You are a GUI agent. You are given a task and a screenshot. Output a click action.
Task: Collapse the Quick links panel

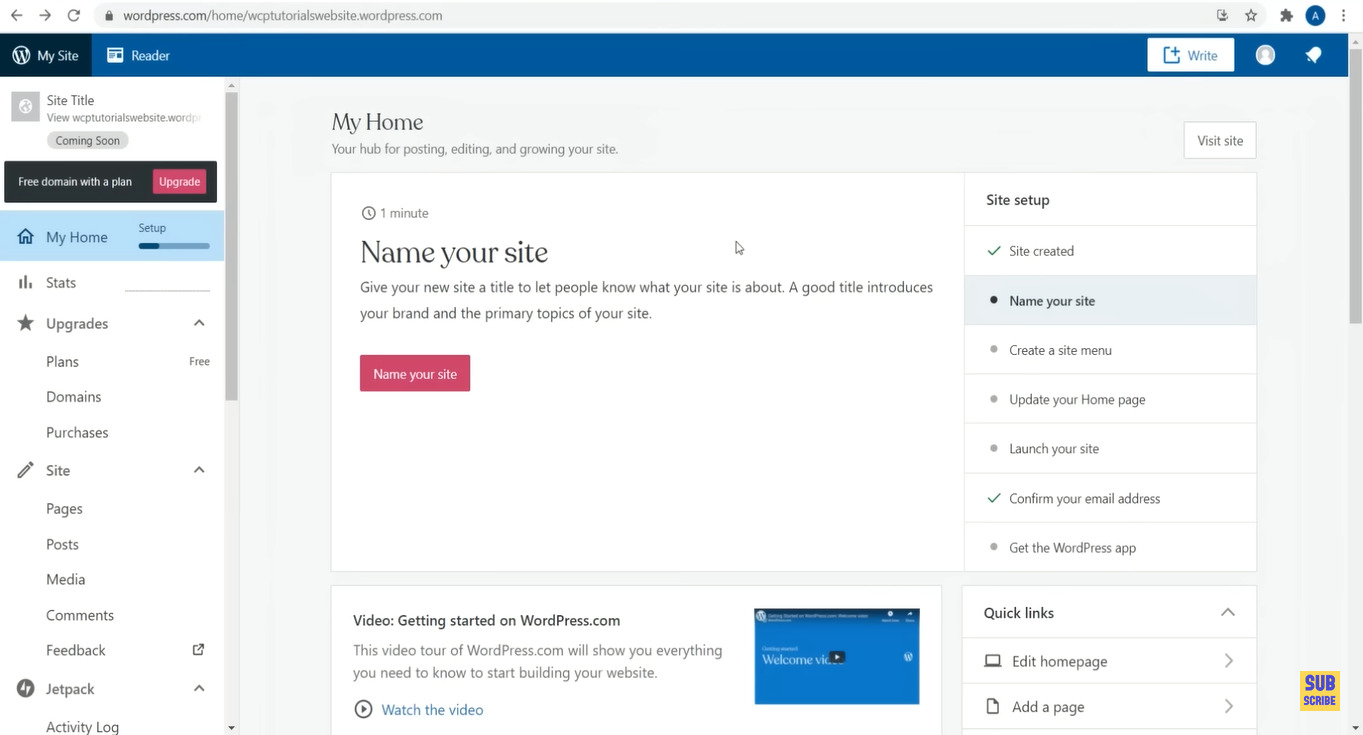[x=1228, y=613]
